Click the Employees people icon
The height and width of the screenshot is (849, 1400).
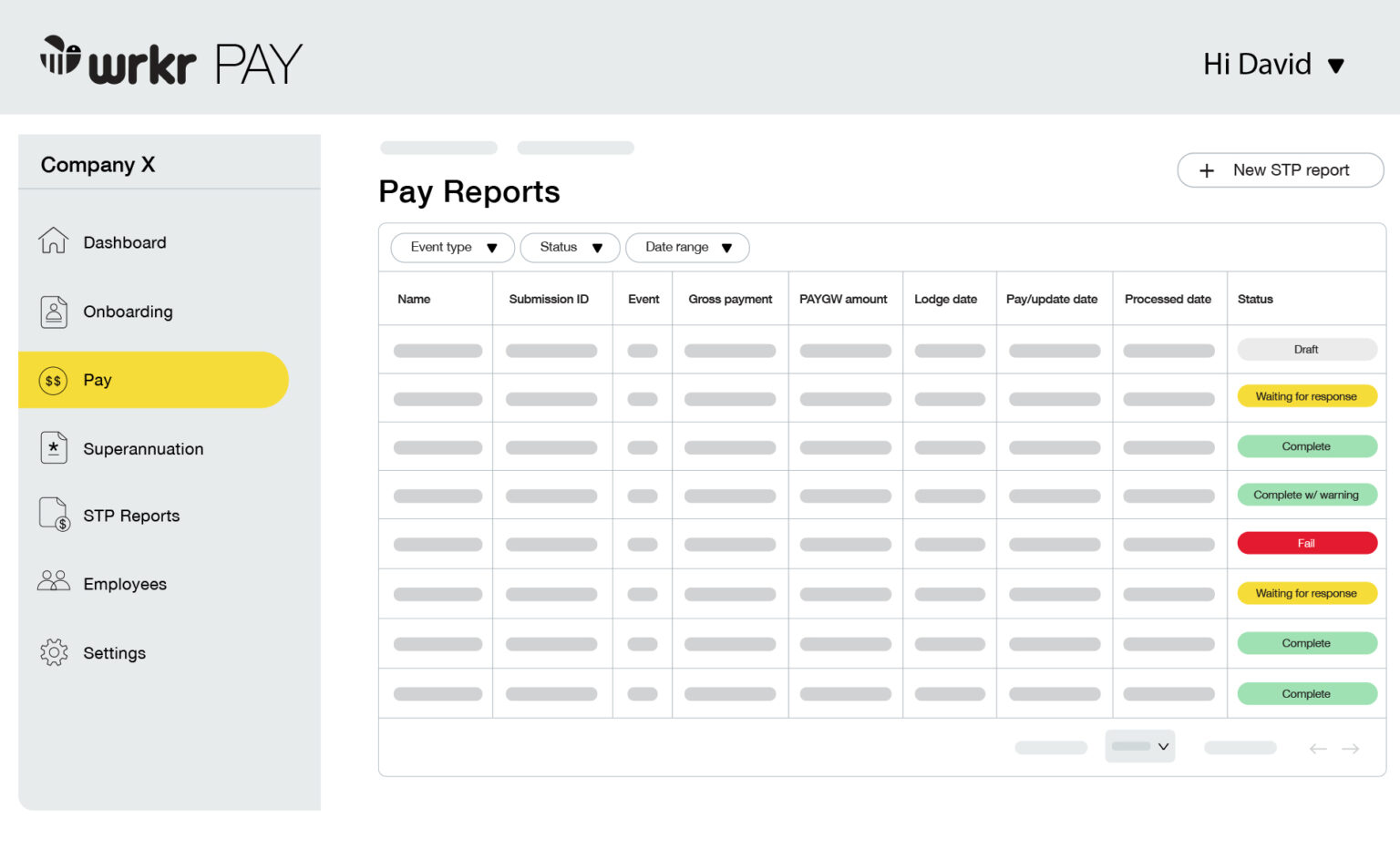(x=54, y=580)
